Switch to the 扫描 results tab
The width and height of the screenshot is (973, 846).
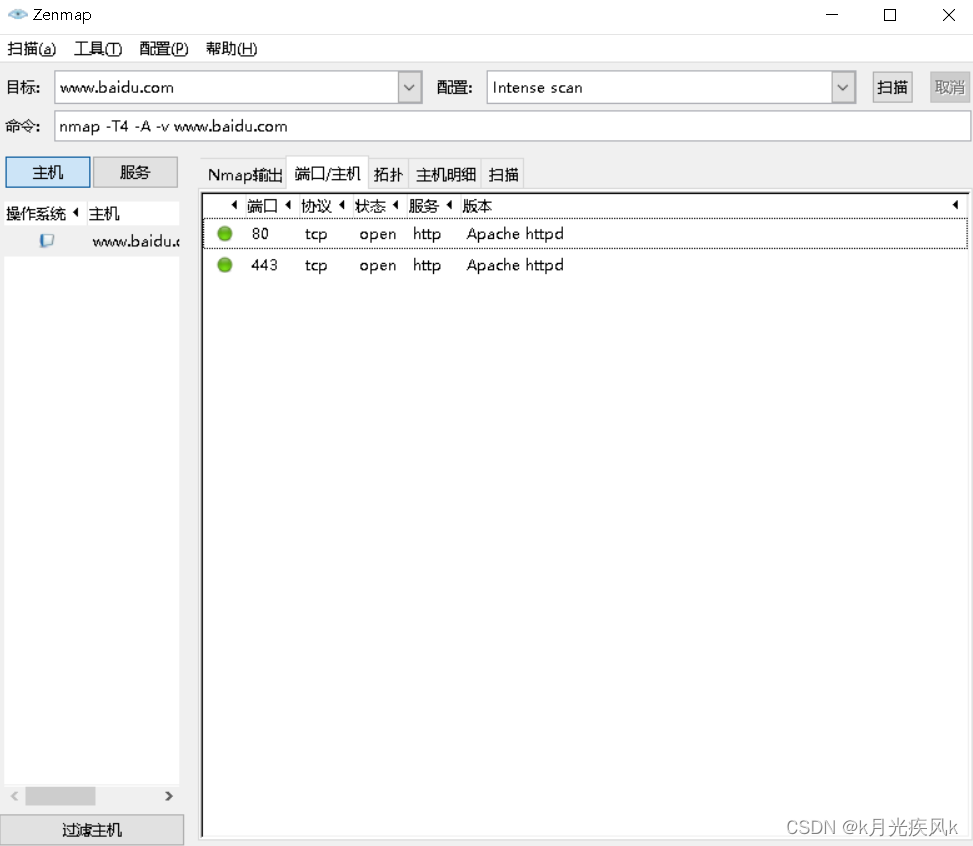tap(503, 174)
